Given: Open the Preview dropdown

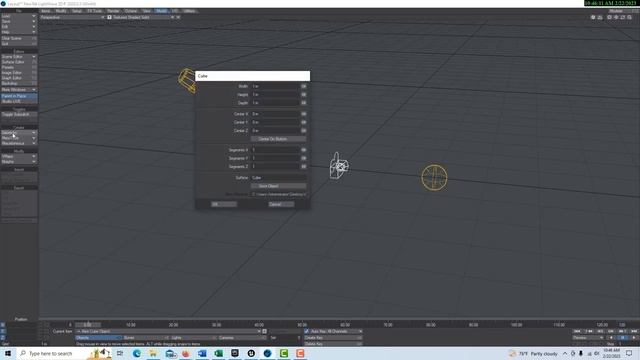Looking at the screenshot, I should (588, 338).
